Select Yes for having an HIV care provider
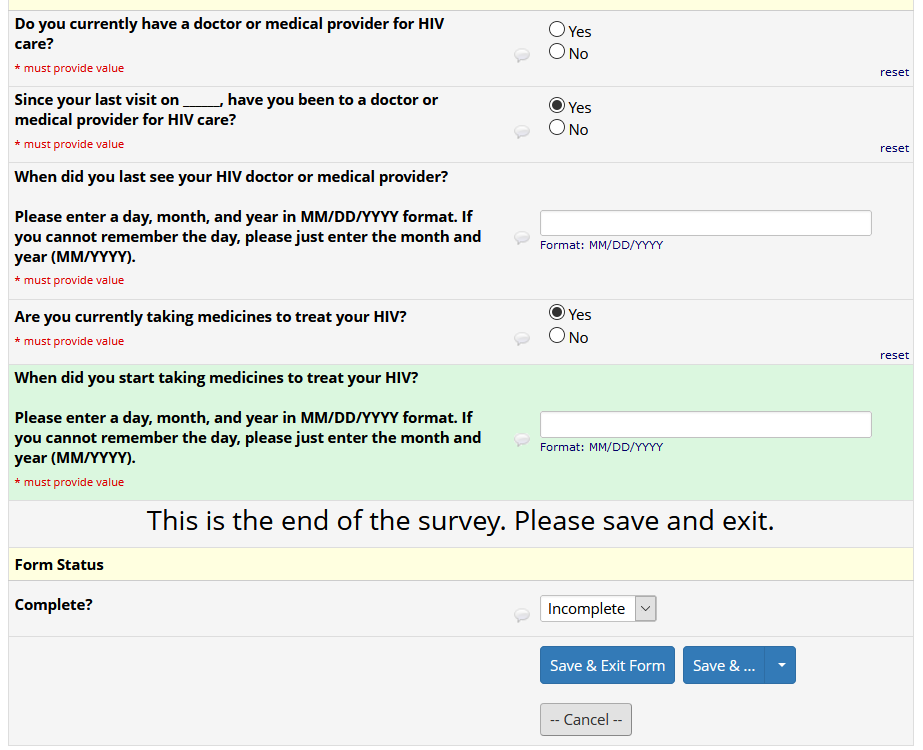Screen dimensions: 923x750 coord(557,30)
